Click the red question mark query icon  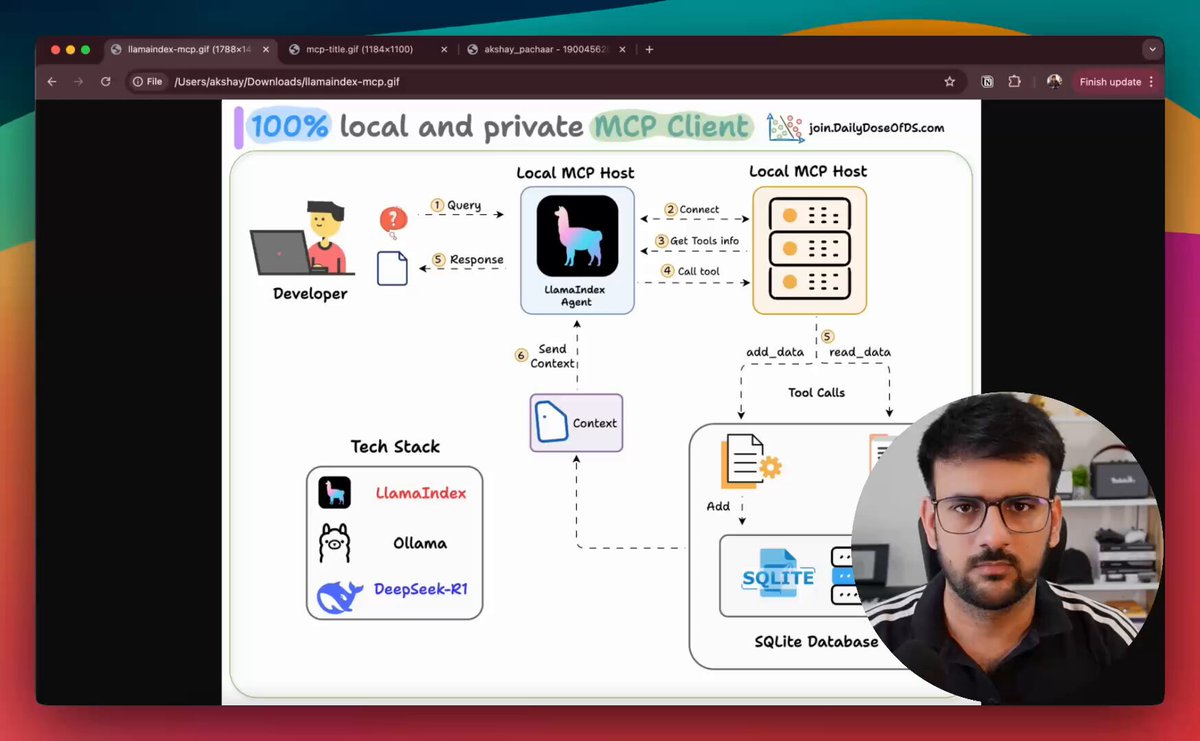[x=392, y=221]
